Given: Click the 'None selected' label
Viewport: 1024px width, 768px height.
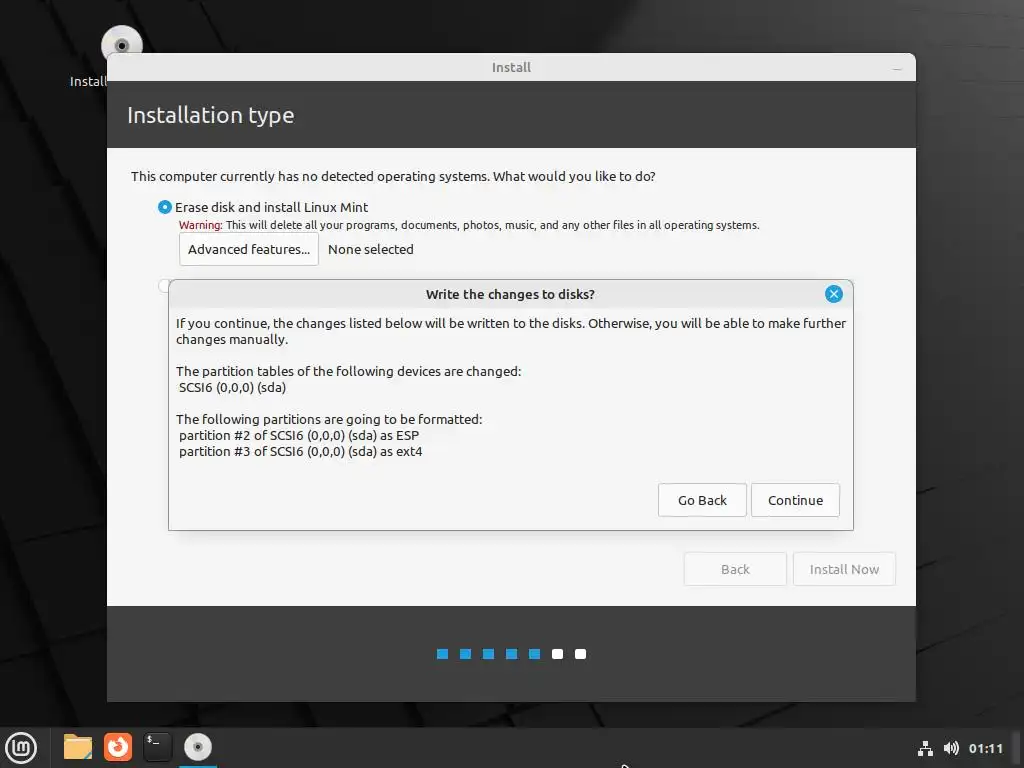Looking at the screenshot, I should click(370, 249).
